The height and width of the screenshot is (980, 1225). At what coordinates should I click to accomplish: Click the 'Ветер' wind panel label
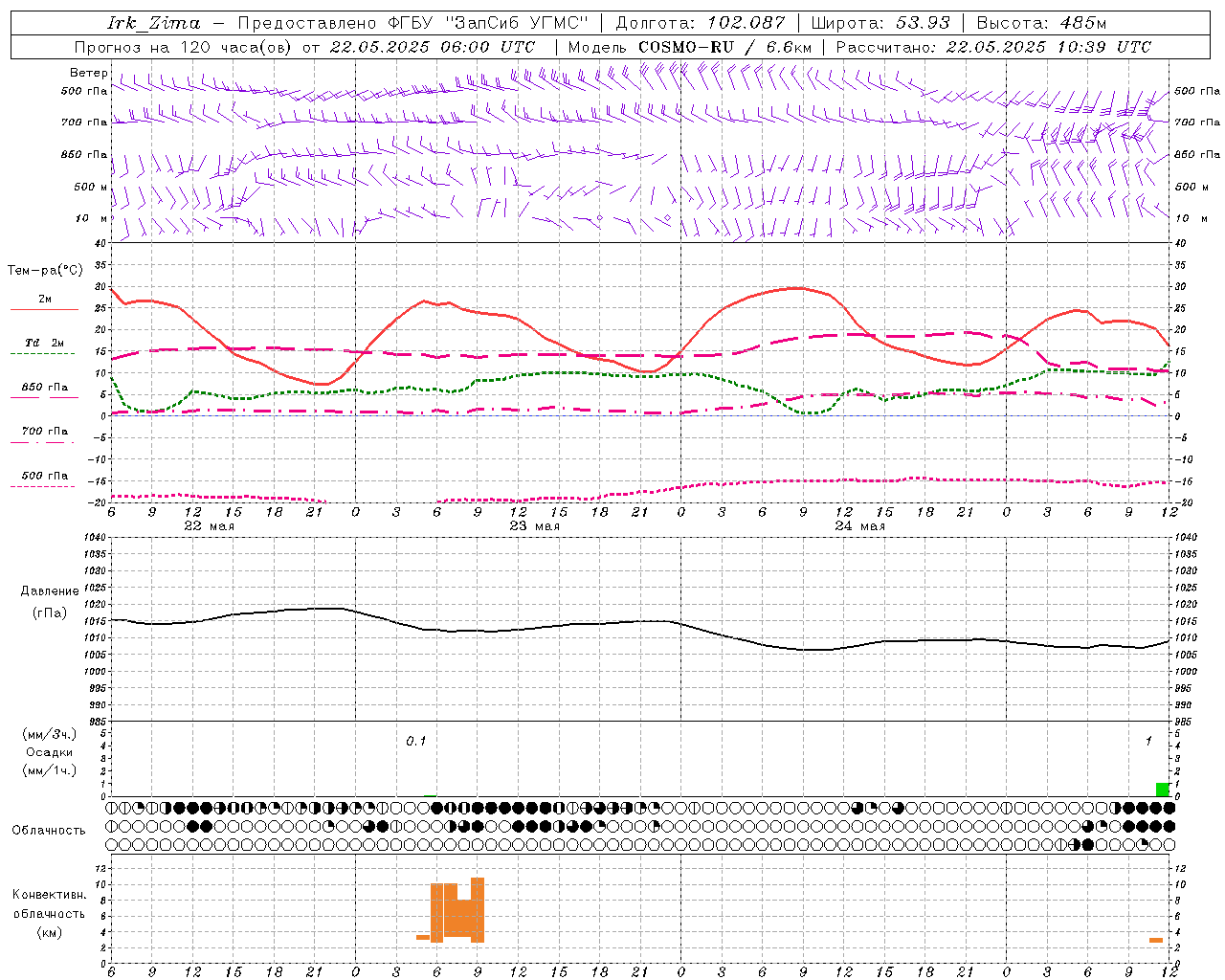[x=88, y=73]
